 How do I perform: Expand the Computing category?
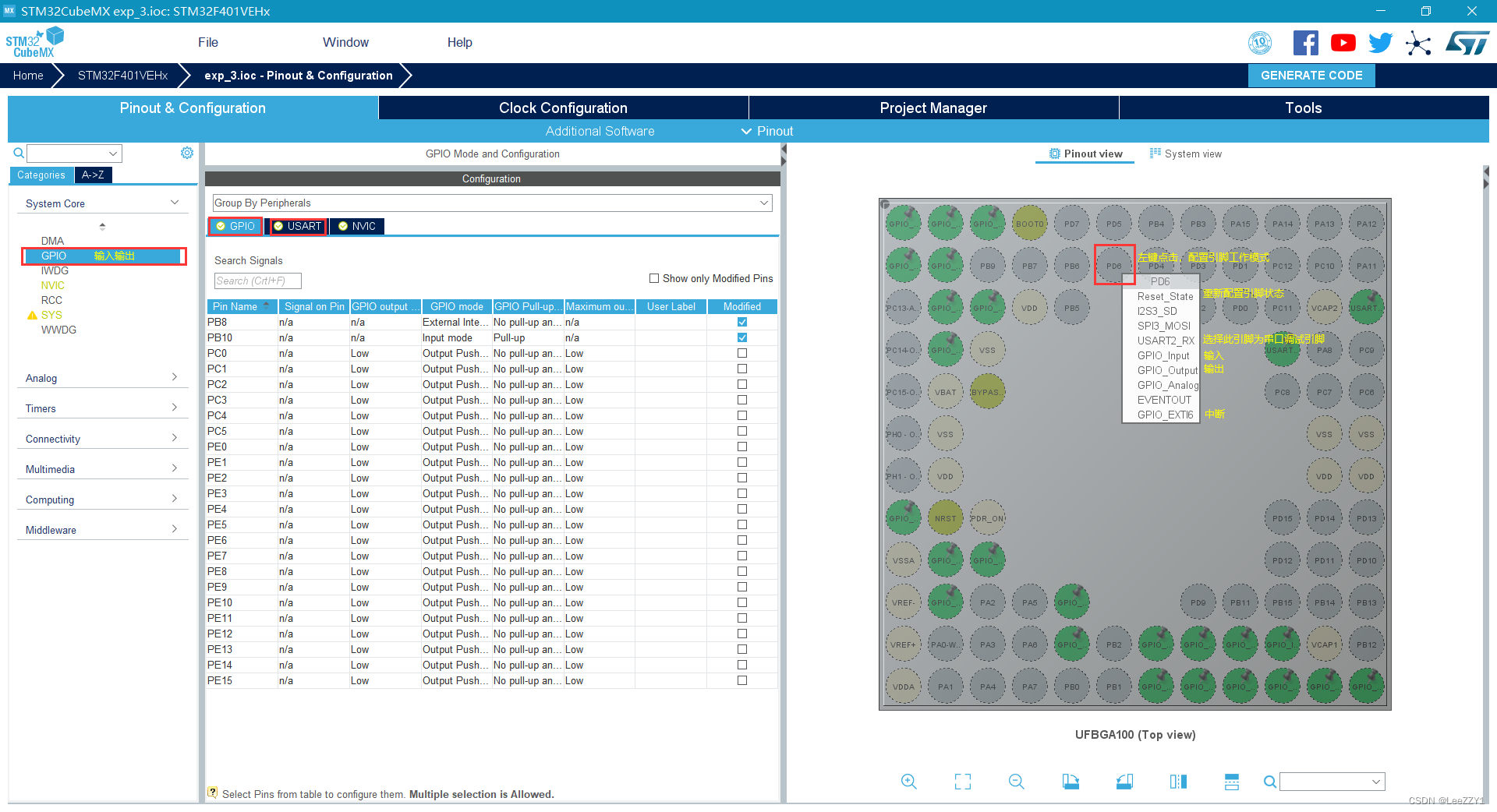click(102, 500)
